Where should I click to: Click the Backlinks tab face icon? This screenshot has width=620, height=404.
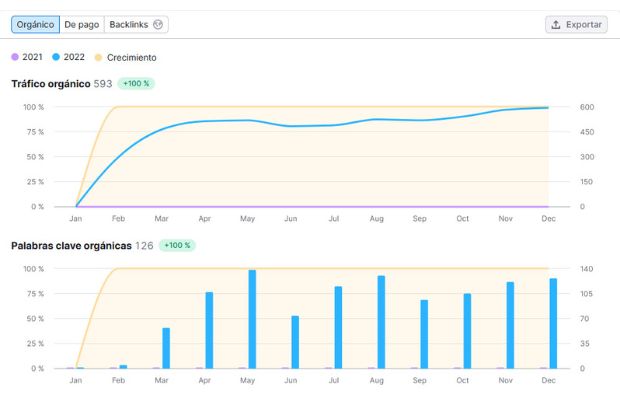(159, 24)
